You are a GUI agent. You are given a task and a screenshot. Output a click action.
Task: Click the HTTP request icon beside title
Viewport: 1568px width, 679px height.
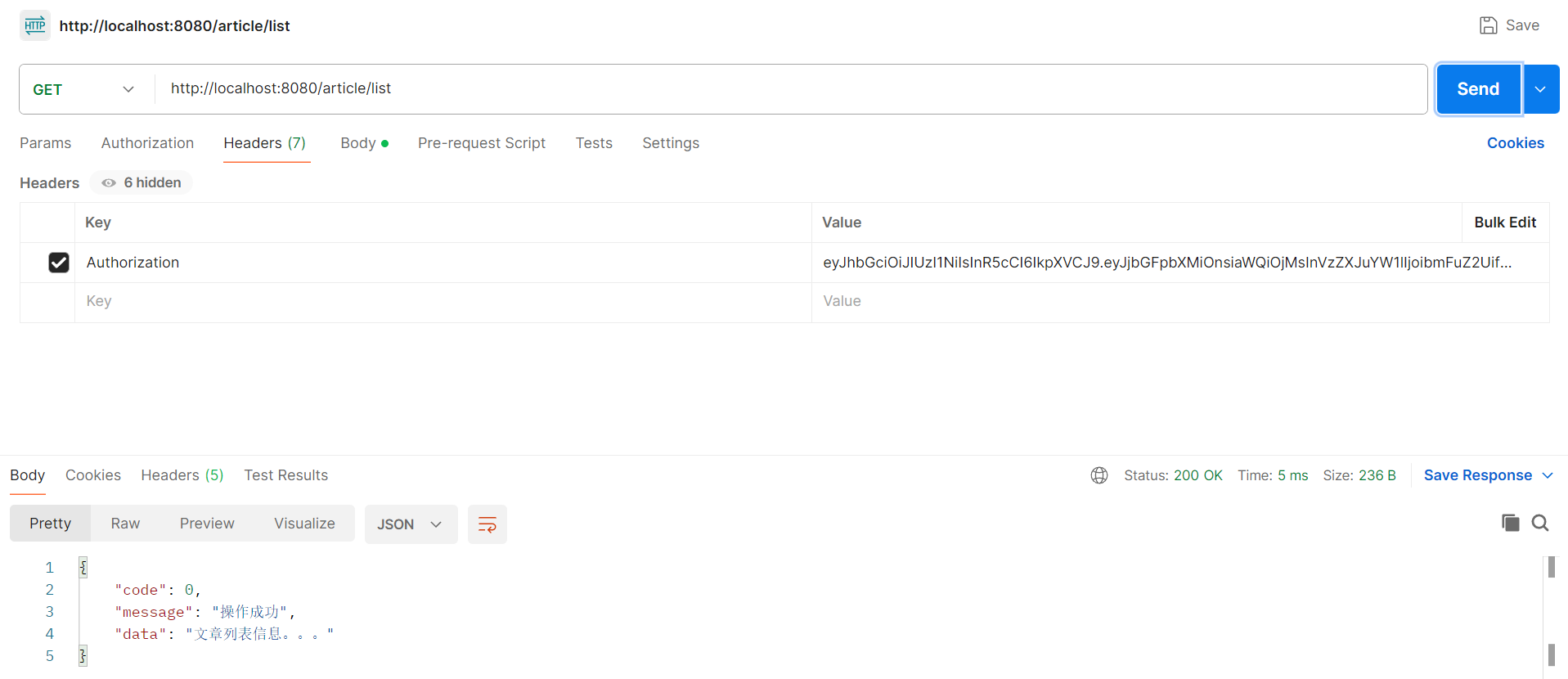tap(34, 25)
